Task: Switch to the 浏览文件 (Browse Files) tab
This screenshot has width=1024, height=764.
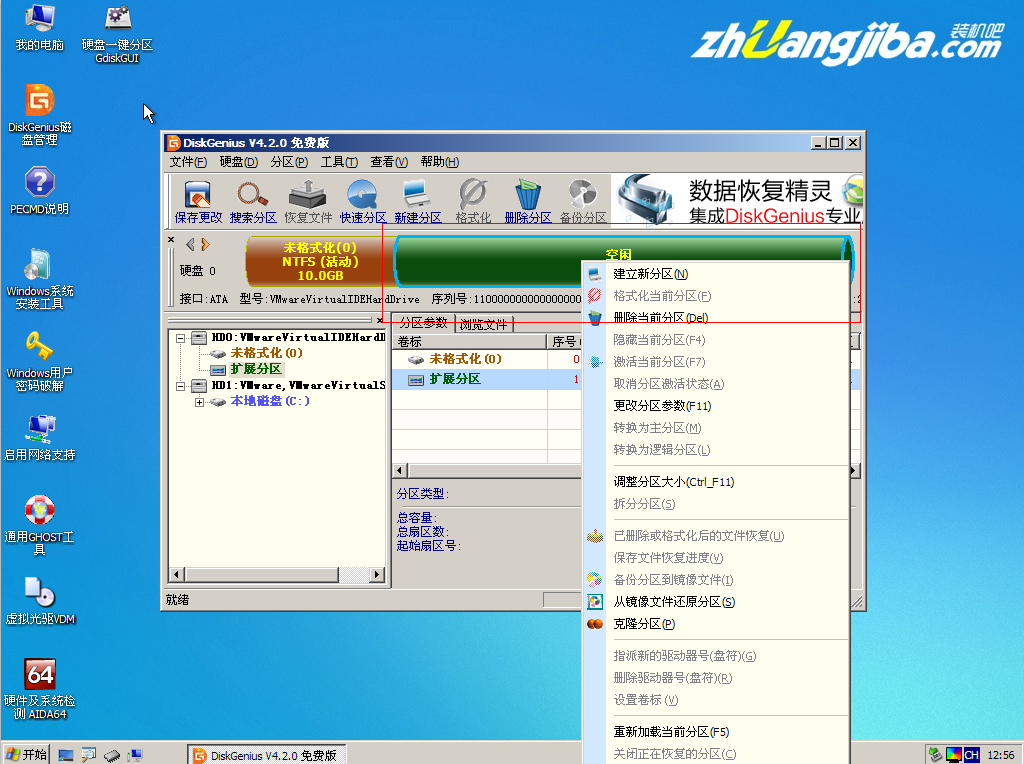Action: click(x=481, y=323)
